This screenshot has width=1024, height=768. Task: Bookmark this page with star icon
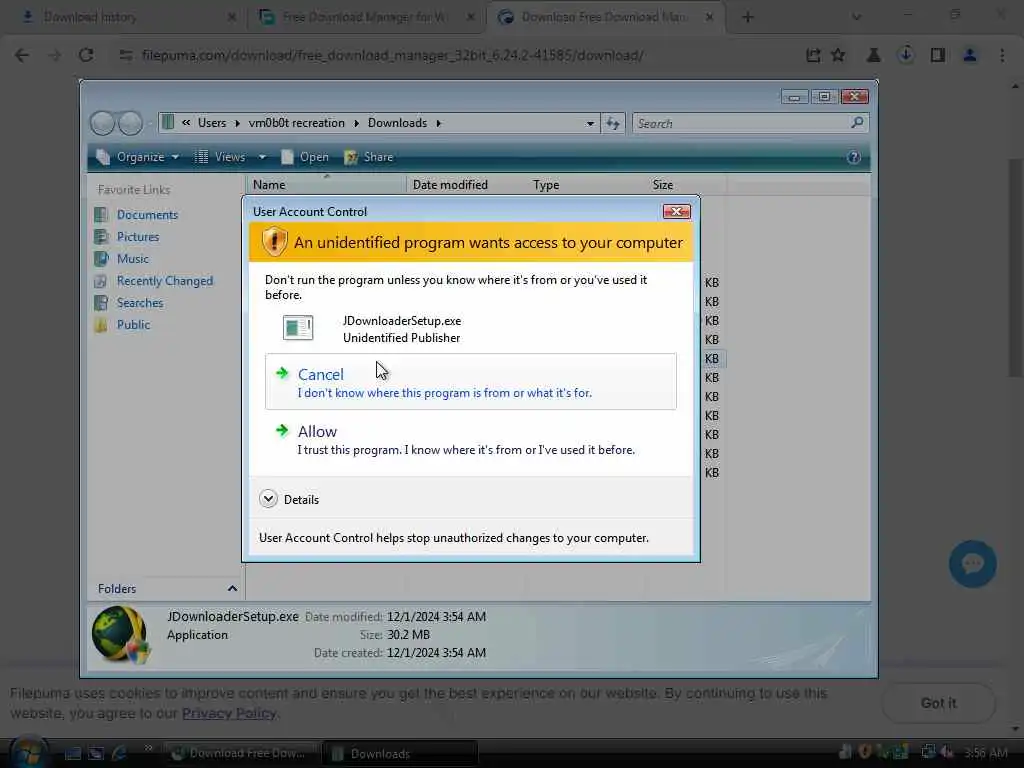tap(839, 56)
